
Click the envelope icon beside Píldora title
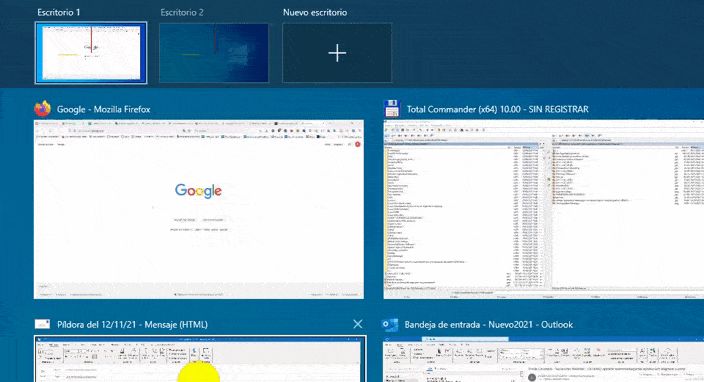(x=42, y=324)
